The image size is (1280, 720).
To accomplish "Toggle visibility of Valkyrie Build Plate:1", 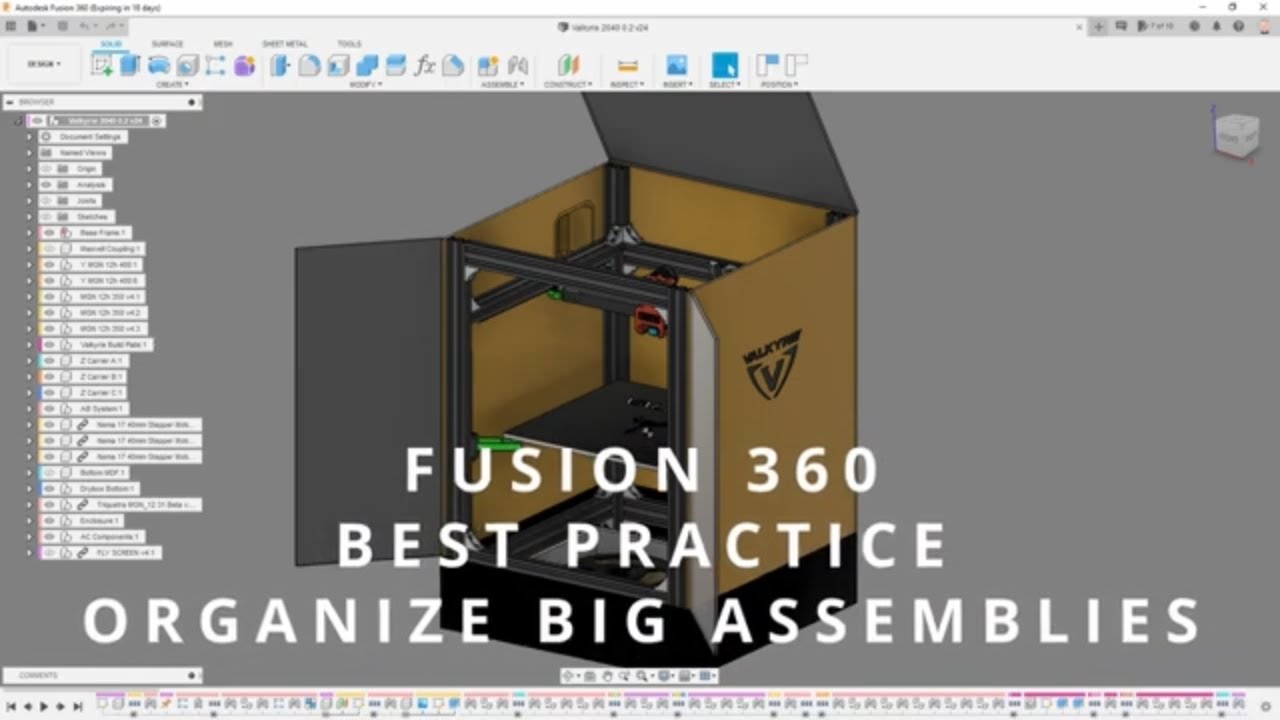I will point(48,345).
